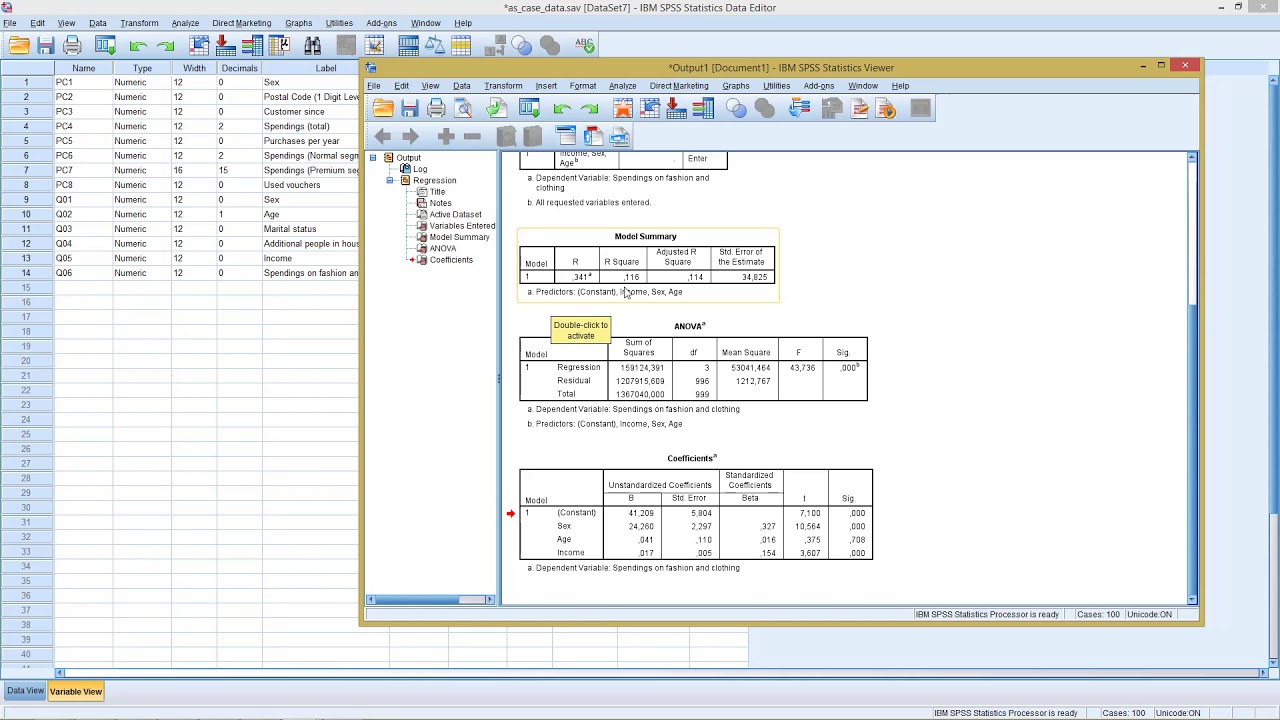Undo in the Viewer toolbar

pos(562,108)
